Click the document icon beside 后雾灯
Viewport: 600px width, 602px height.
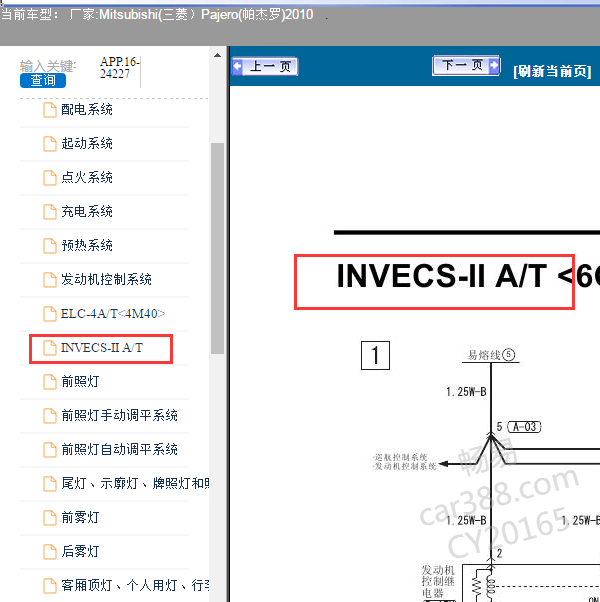pyautogui.click(x=50, y=552)
